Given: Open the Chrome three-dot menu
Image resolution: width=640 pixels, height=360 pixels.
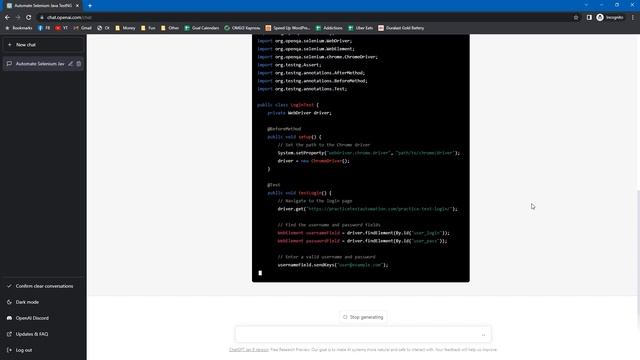Looking at the screenshot, I should coord(633,18).
